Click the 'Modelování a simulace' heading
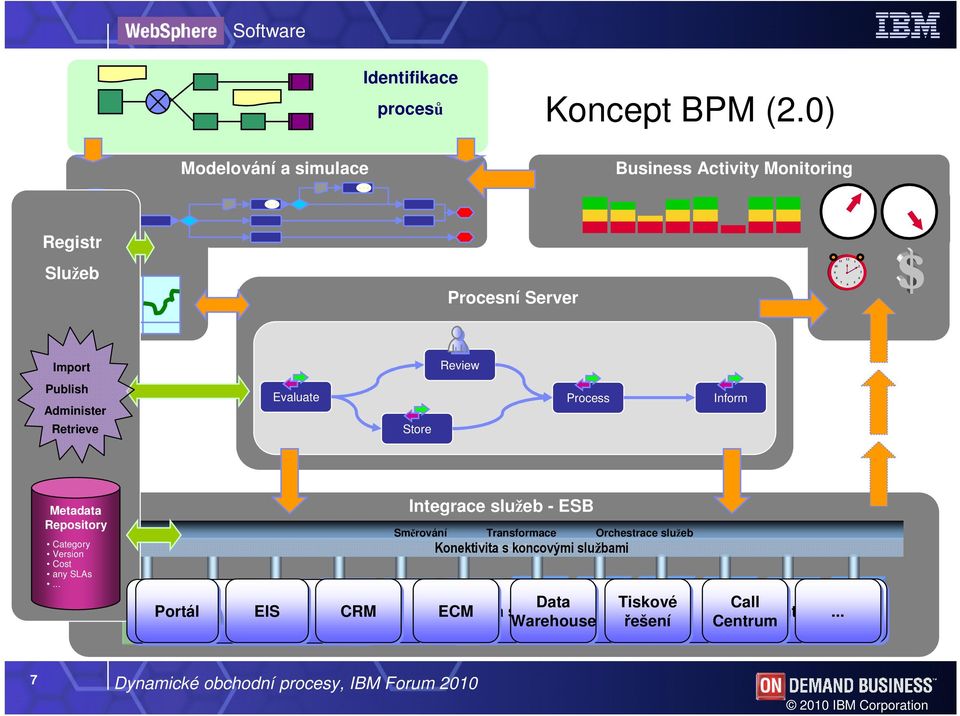This screenshot has width=960, height=716. point(274,168)
